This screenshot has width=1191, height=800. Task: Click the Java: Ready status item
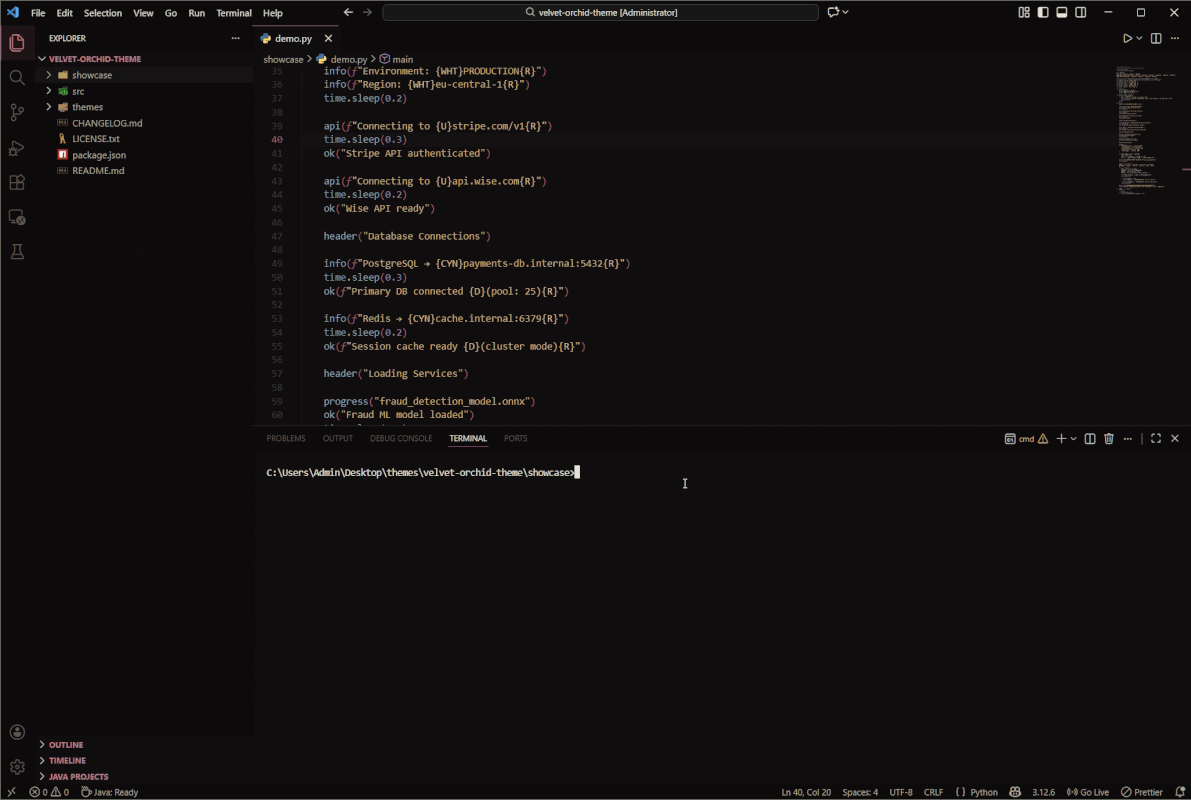click(x=110, y=792)
